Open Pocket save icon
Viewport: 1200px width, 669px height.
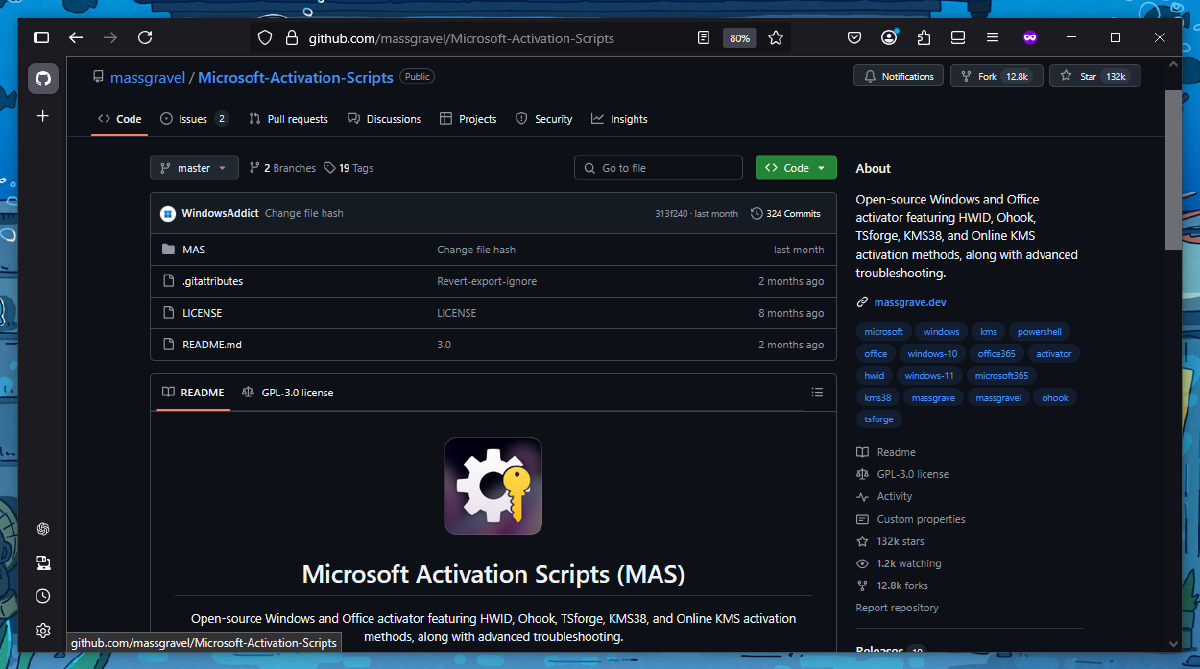pos(855,38)
